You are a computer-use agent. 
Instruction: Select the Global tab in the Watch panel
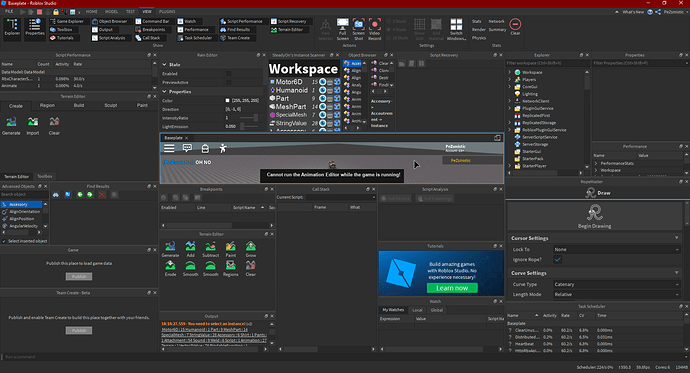click(x=437, y=310)
